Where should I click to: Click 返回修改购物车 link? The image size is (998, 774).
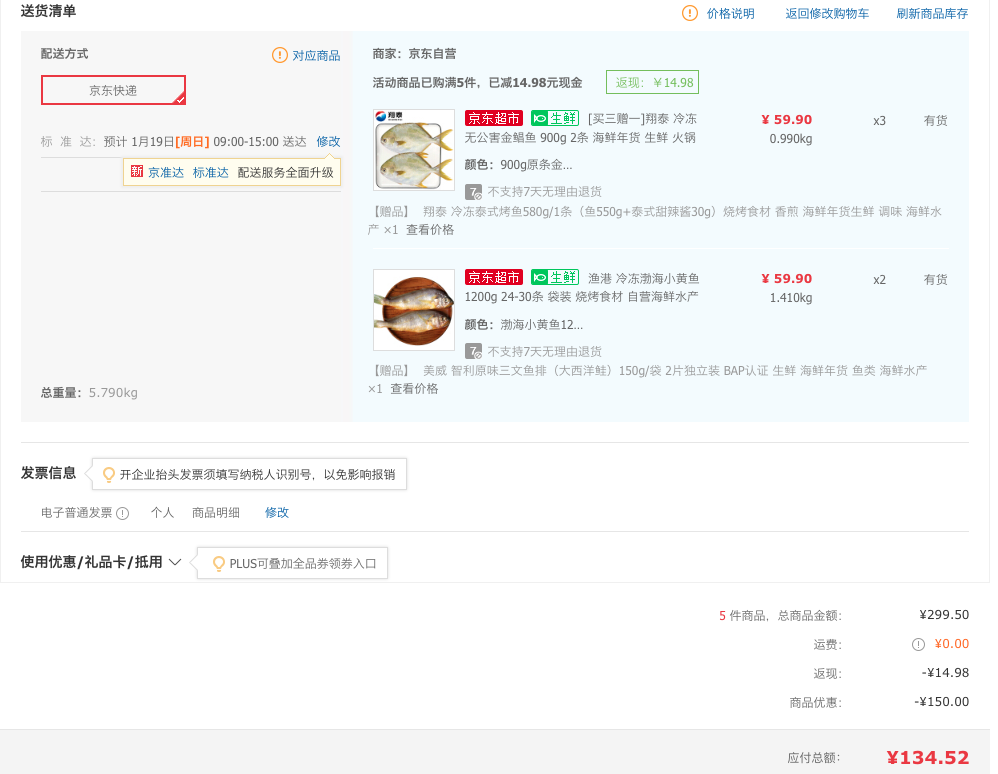pyautogui.click(x=827, y=13)
